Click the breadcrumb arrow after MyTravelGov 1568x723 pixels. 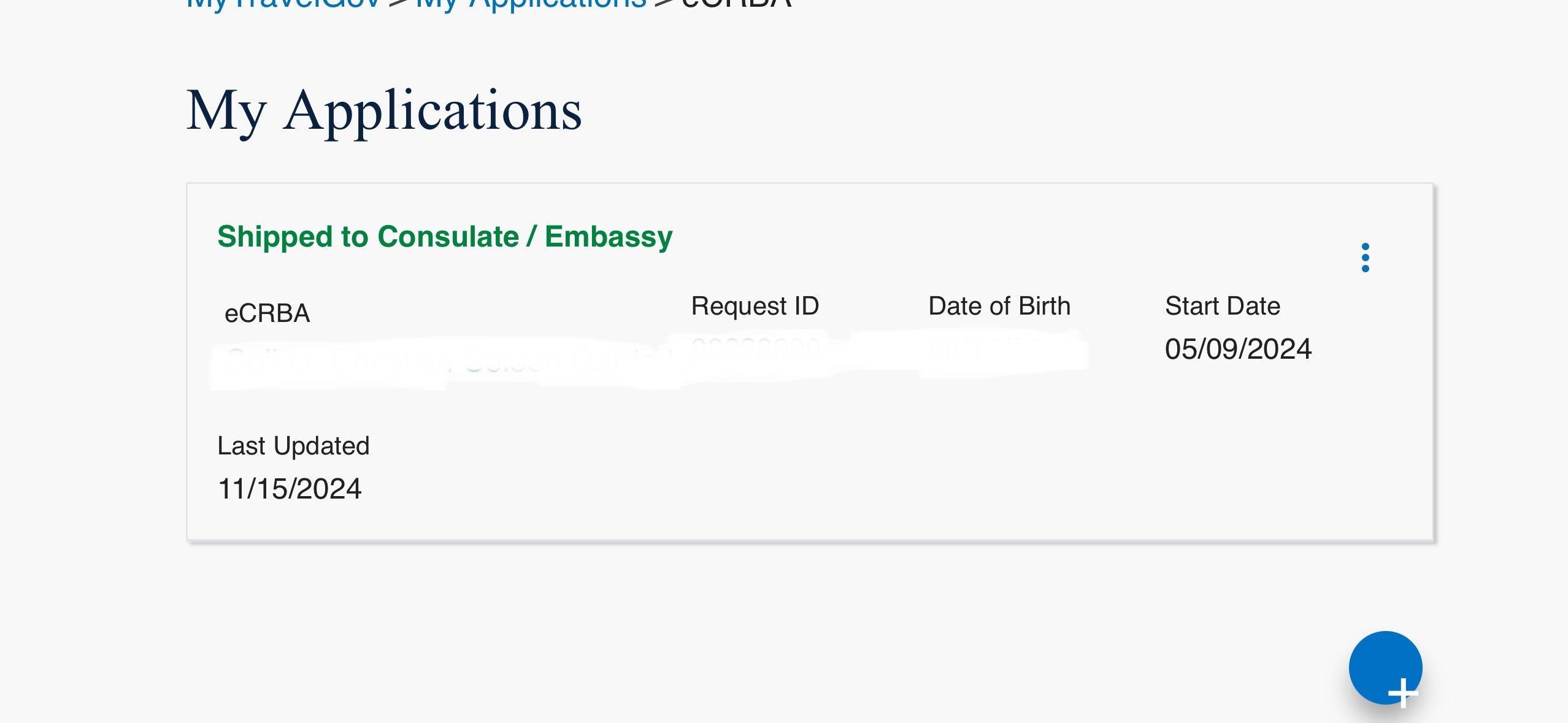(399, 3)
